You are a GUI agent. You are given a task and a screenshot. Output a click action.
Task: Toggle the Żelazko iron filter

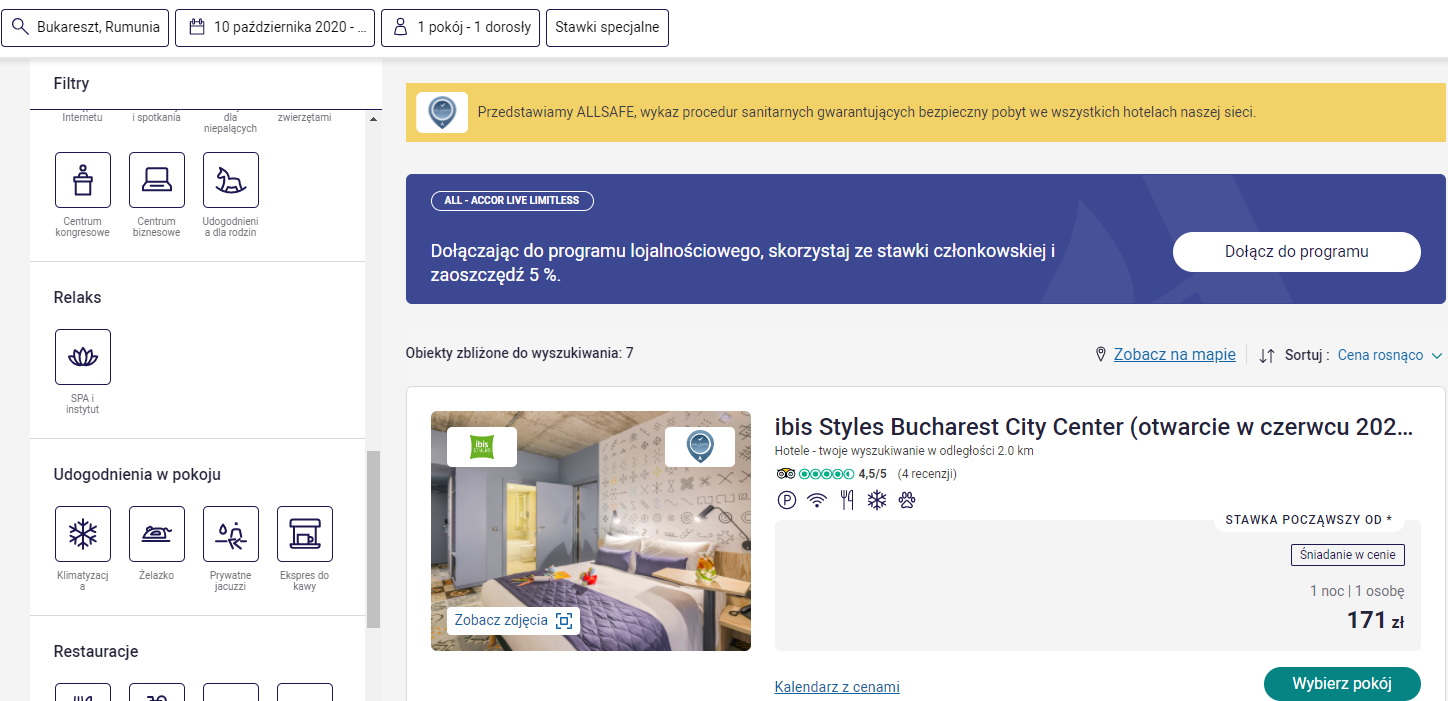click(x=157, y=534)
